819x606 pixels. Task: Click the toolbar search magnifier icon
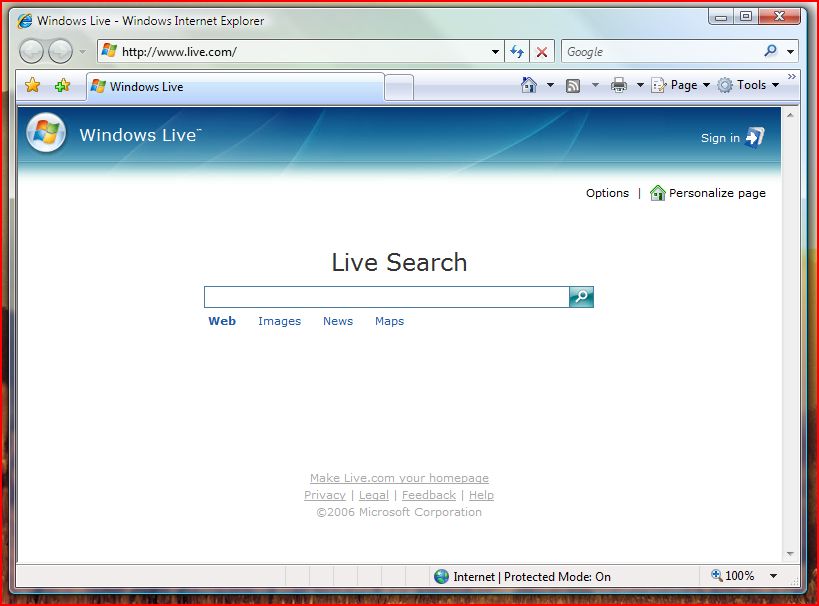tap(770, 51)
